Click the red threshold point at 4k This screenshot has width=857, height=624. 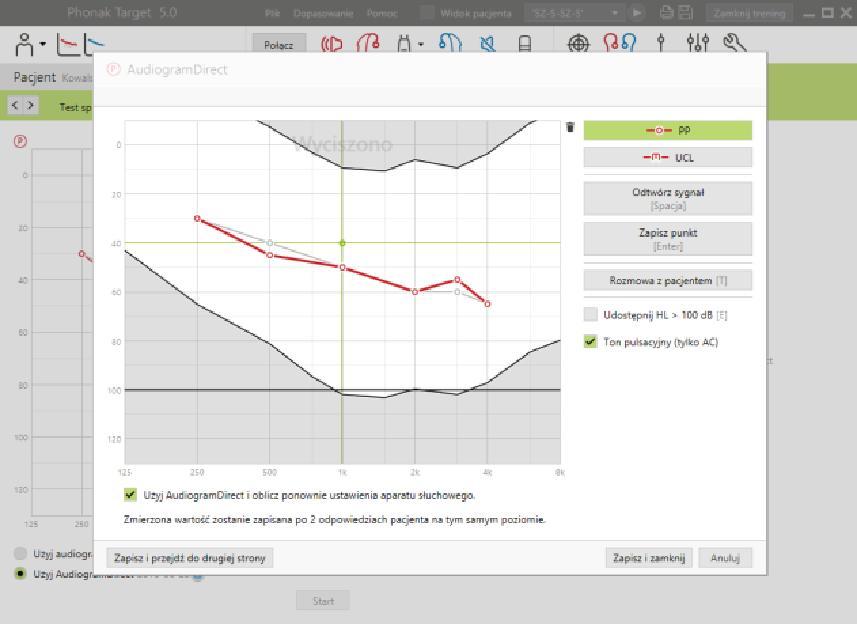click(488, 304)
